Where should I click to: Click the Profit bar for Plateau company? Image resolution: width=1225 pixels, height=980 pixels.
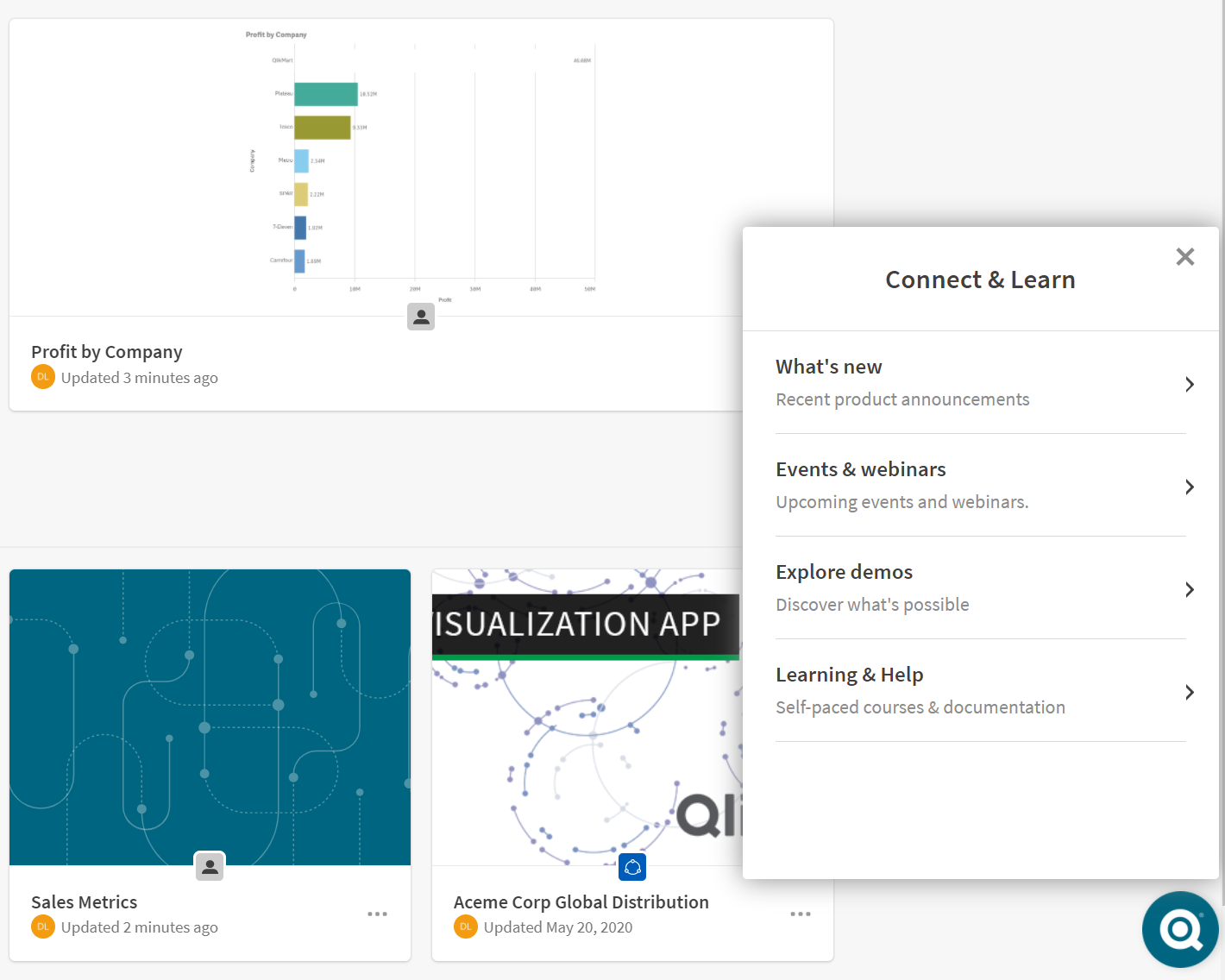coord(326,94)
